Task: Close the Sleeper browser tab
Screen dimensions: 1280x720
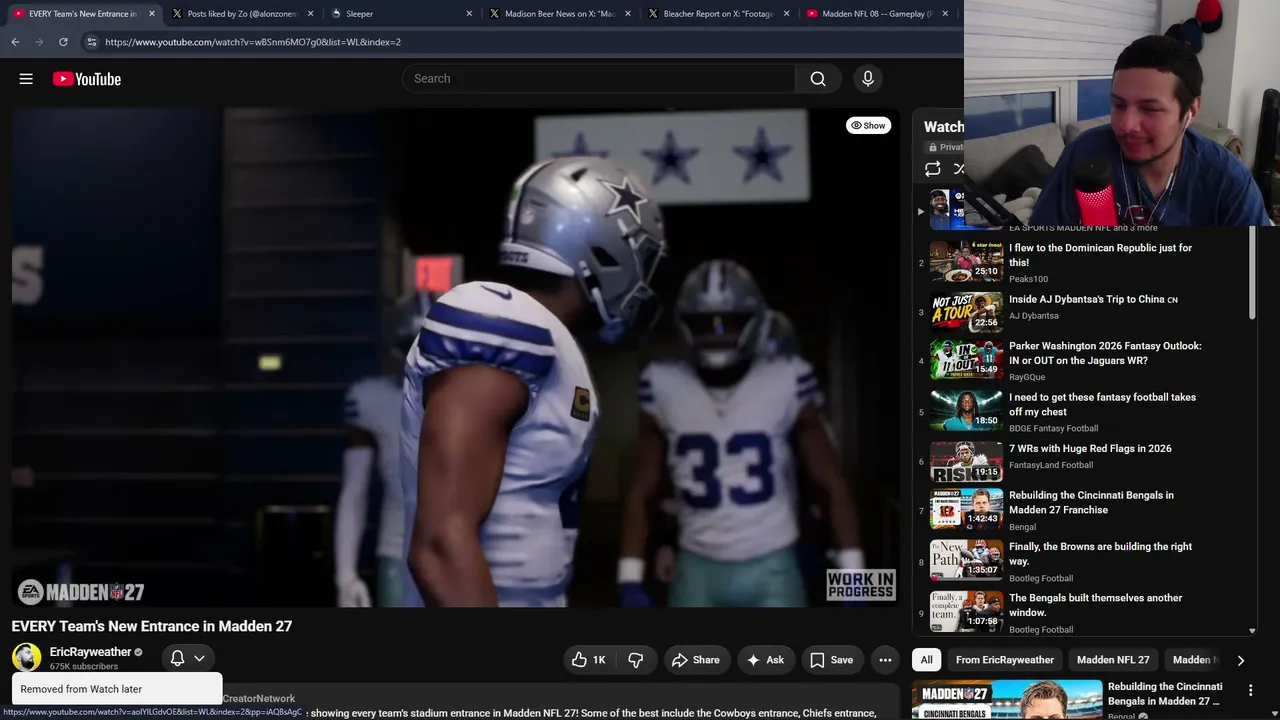Action: (469, 14)
